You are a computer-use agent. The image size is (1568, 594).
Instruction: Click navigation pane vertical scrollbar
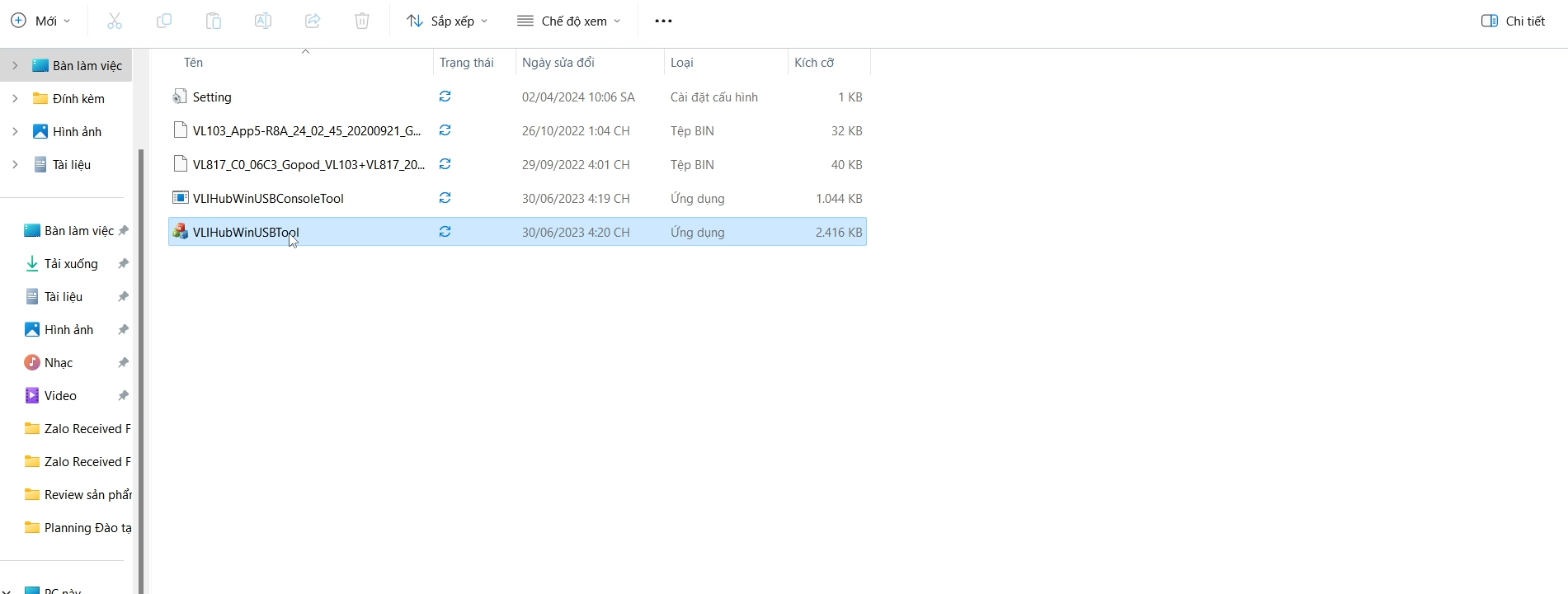140,371
